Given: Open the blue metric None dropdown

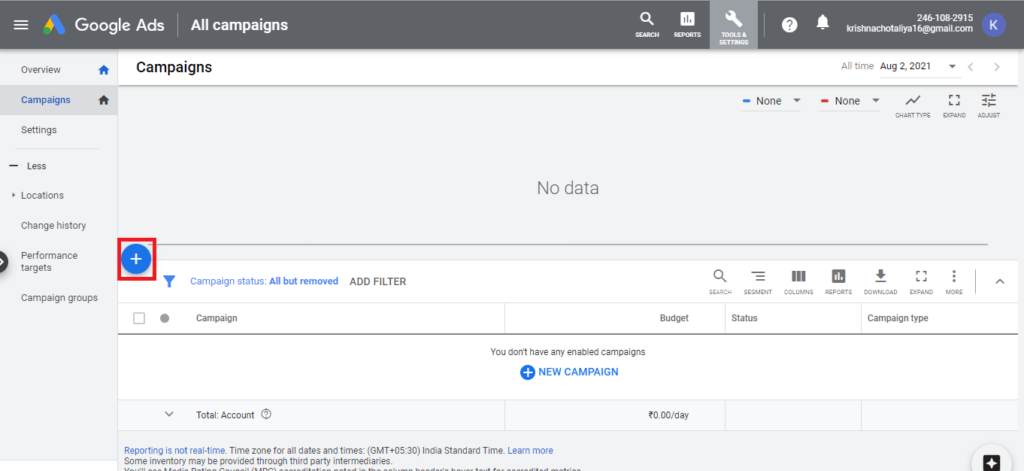Looking at the screenshot, I should pos(773,101).
